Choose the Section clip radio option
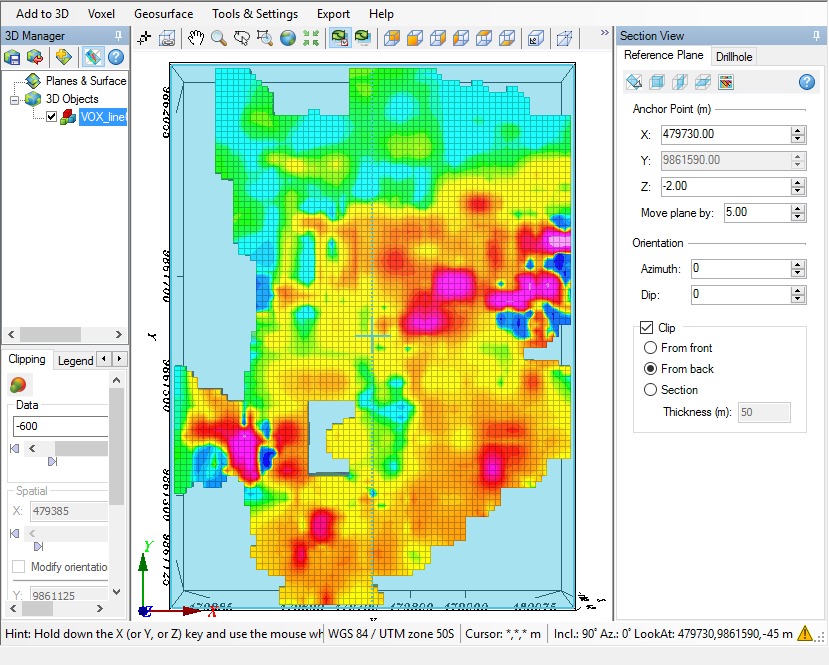829x665 pixels. [x=651, y=390]
